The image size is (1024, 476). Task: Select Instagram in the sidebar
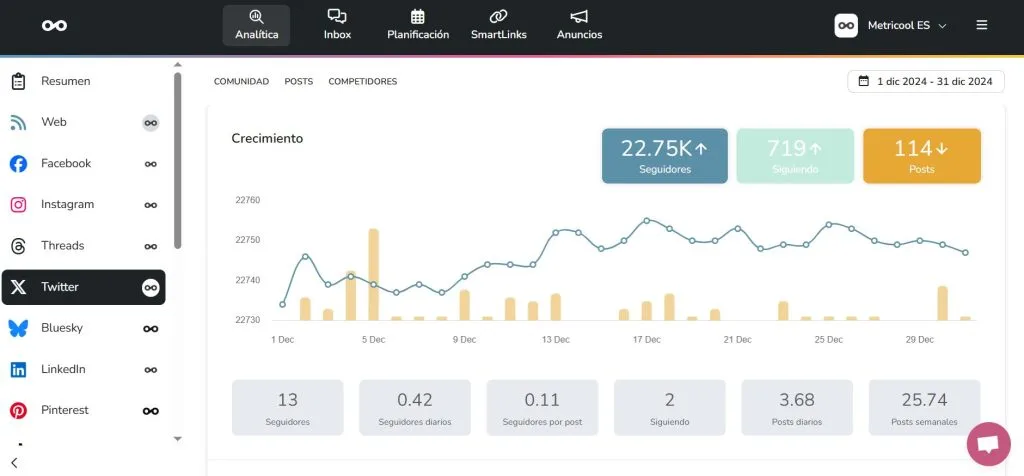pyautogui.click(x=67, y=204)
